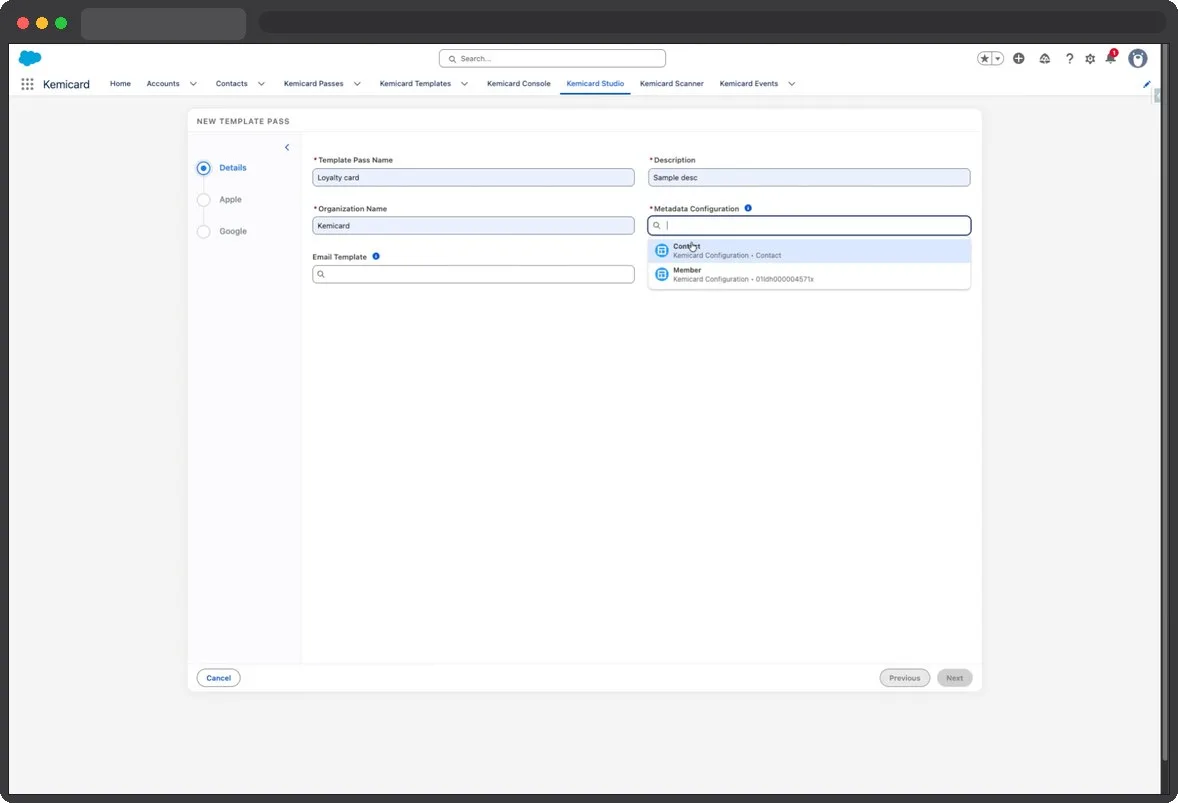Click the Salesforce cloud logo
Image resolution: width=1178 pixels, height=803 pixels.
(x=30, y=58)
